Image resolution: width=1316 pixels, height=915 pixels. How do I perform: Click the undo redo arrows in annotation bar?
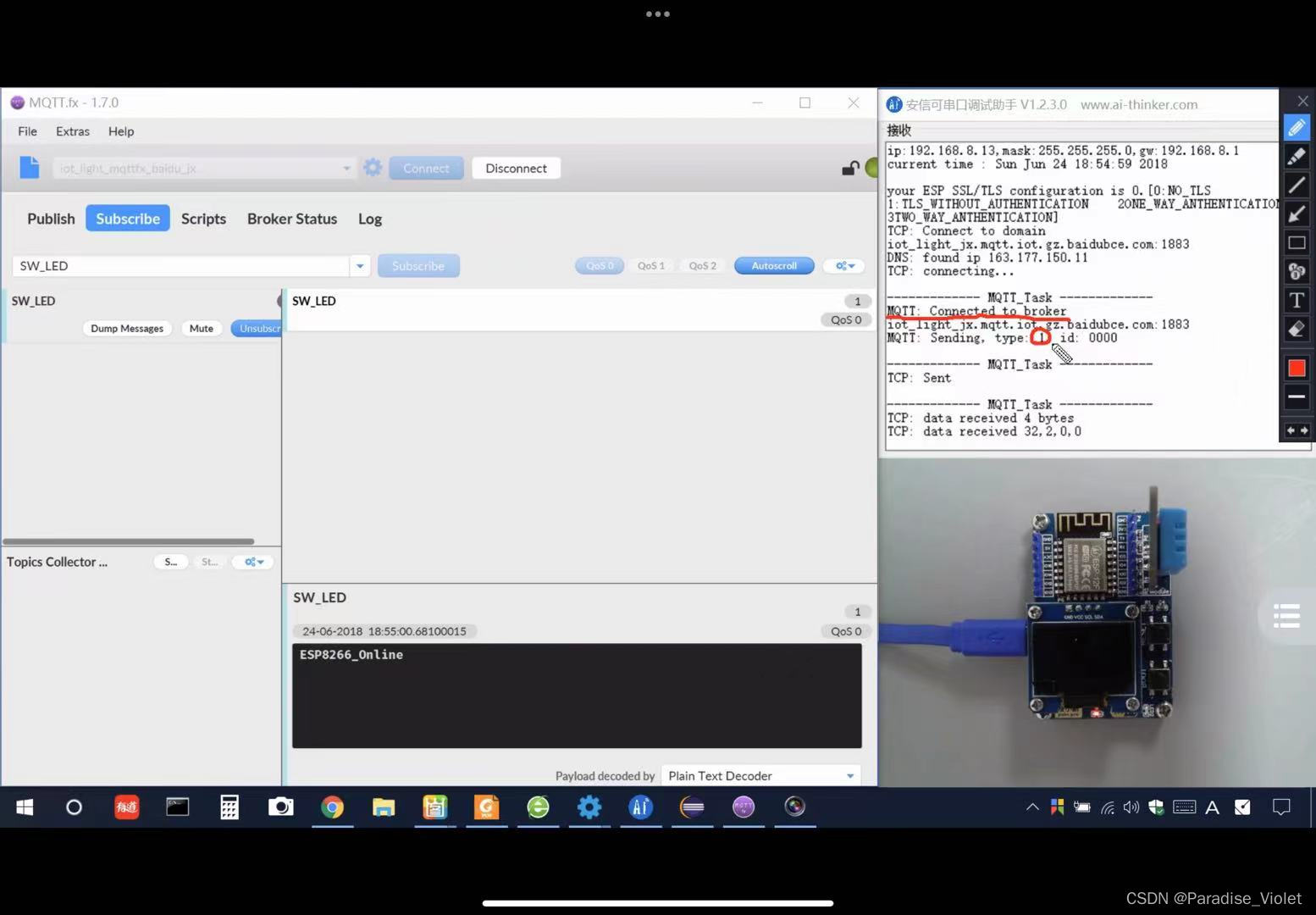[x=1297, y=430]
